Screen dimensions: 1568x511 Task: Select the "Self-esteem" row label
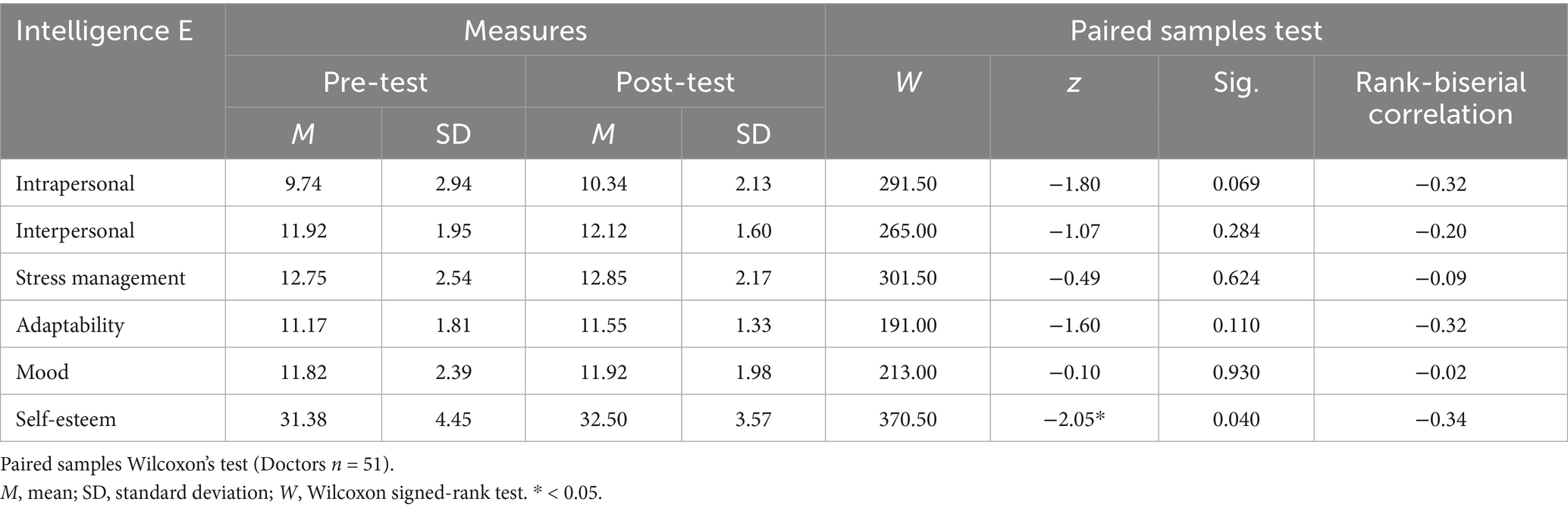(x=66, y=419)
